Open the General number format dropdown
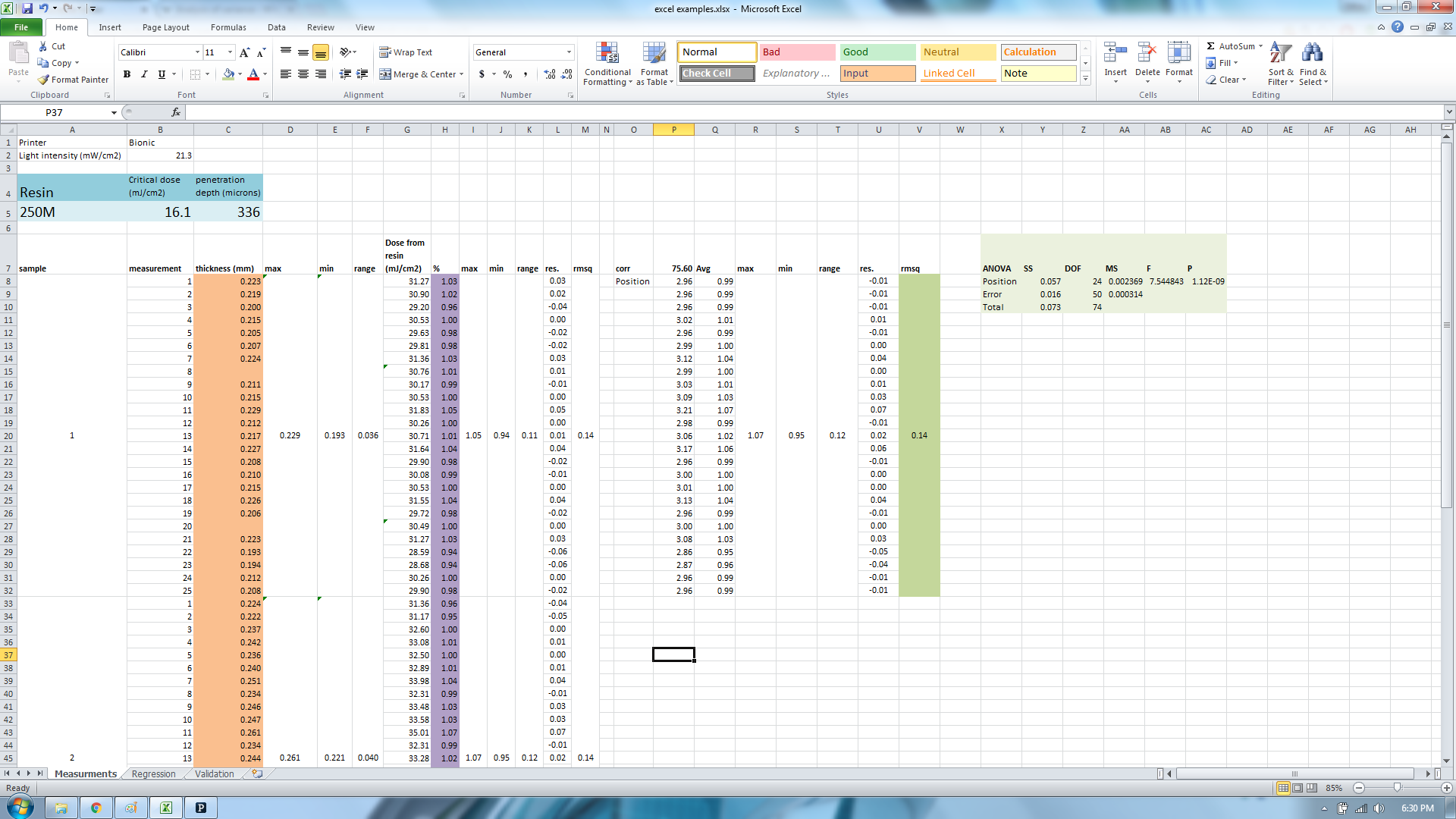This screenshot has width=1456, height=819. pos(569,52)
